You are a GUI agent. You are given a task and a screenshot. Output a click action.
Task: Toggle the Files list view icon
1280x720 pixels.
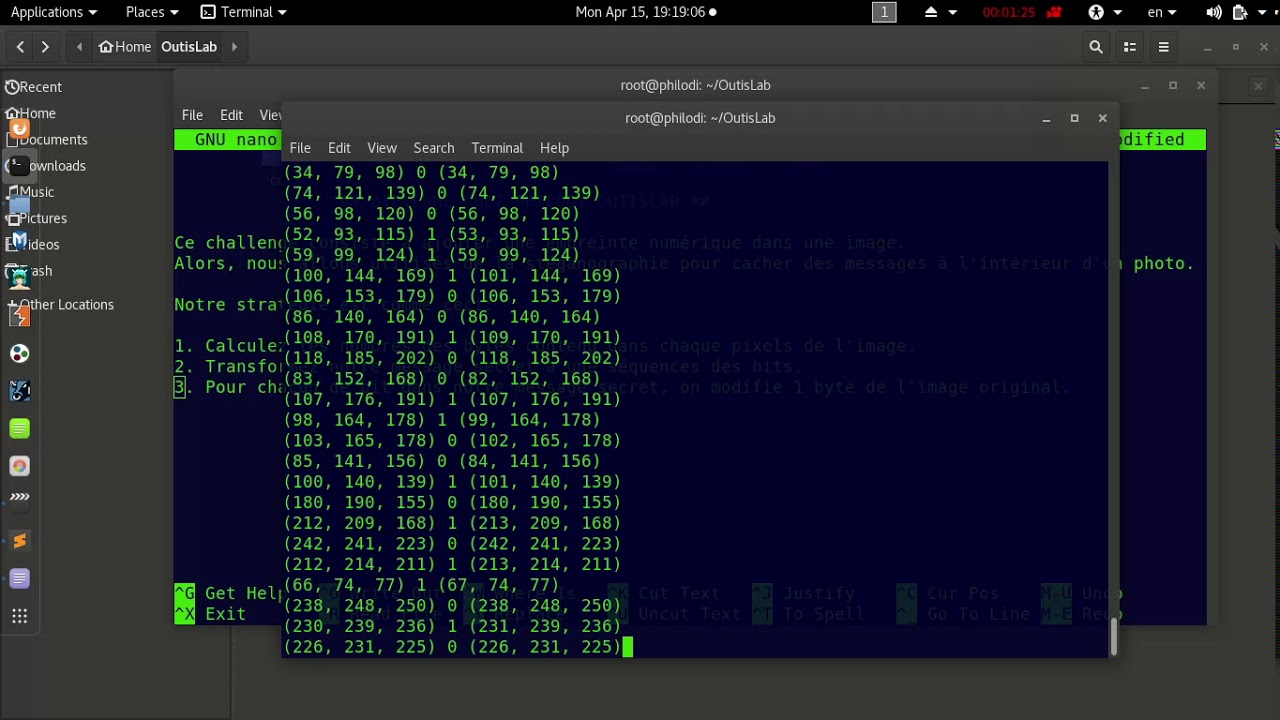[1130, 47]
